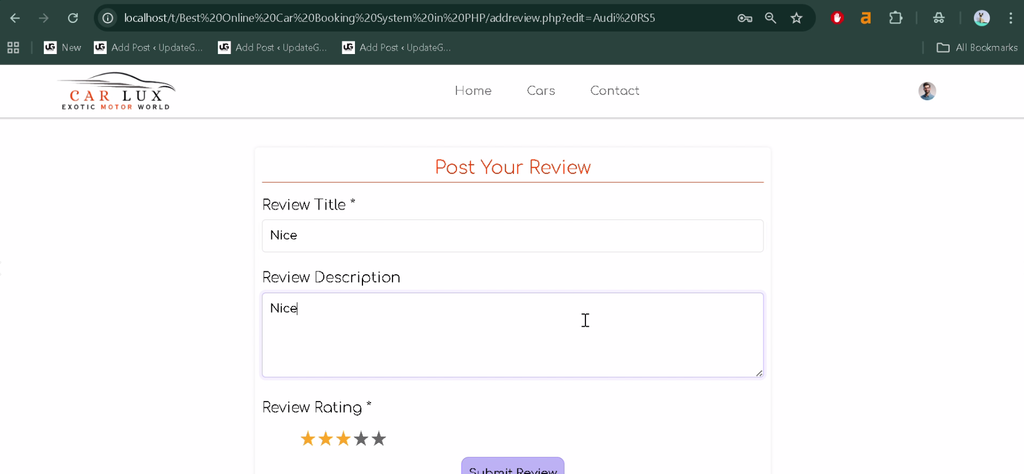
Task: Open the first 'Add Post ‹ UpdateG...' bookmark
Action: [x=148, y=48]
